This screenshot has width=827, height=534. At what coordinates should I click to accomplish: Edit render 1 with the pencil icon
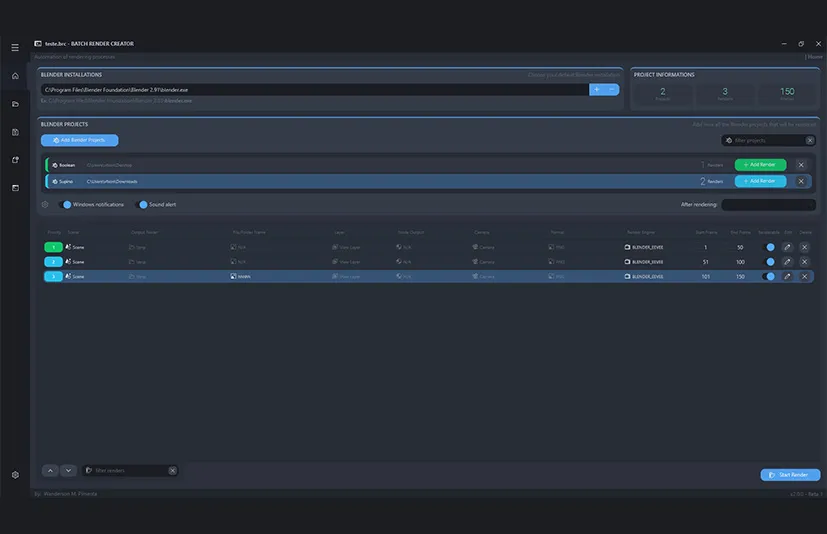tap(787, 247)
